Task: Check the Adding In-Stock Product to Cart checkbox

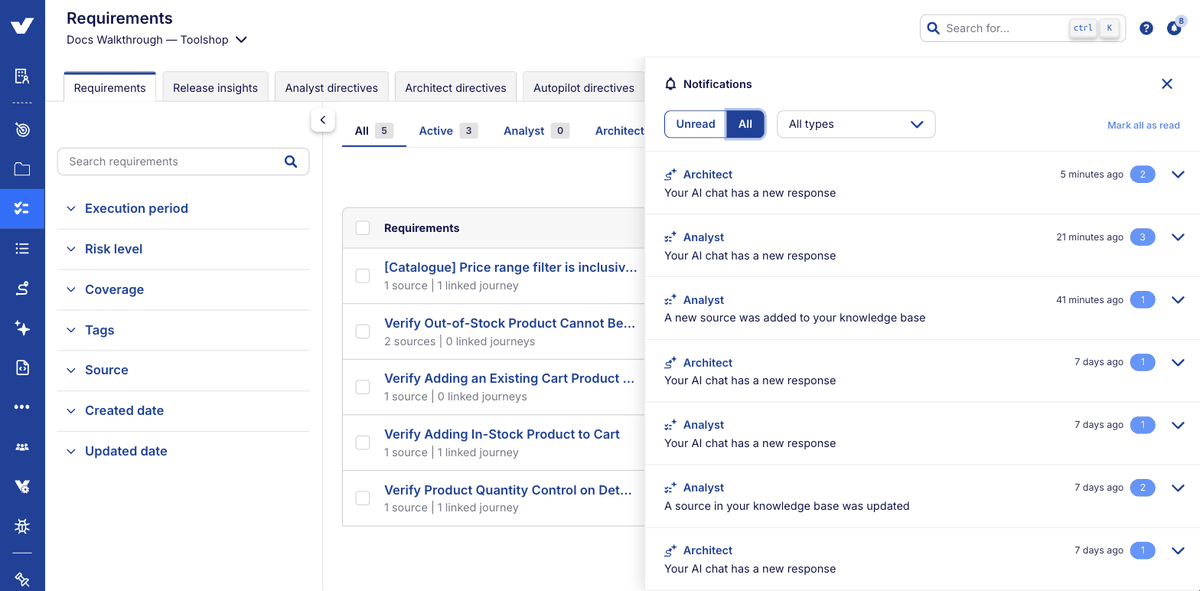Action: (363, 442)
